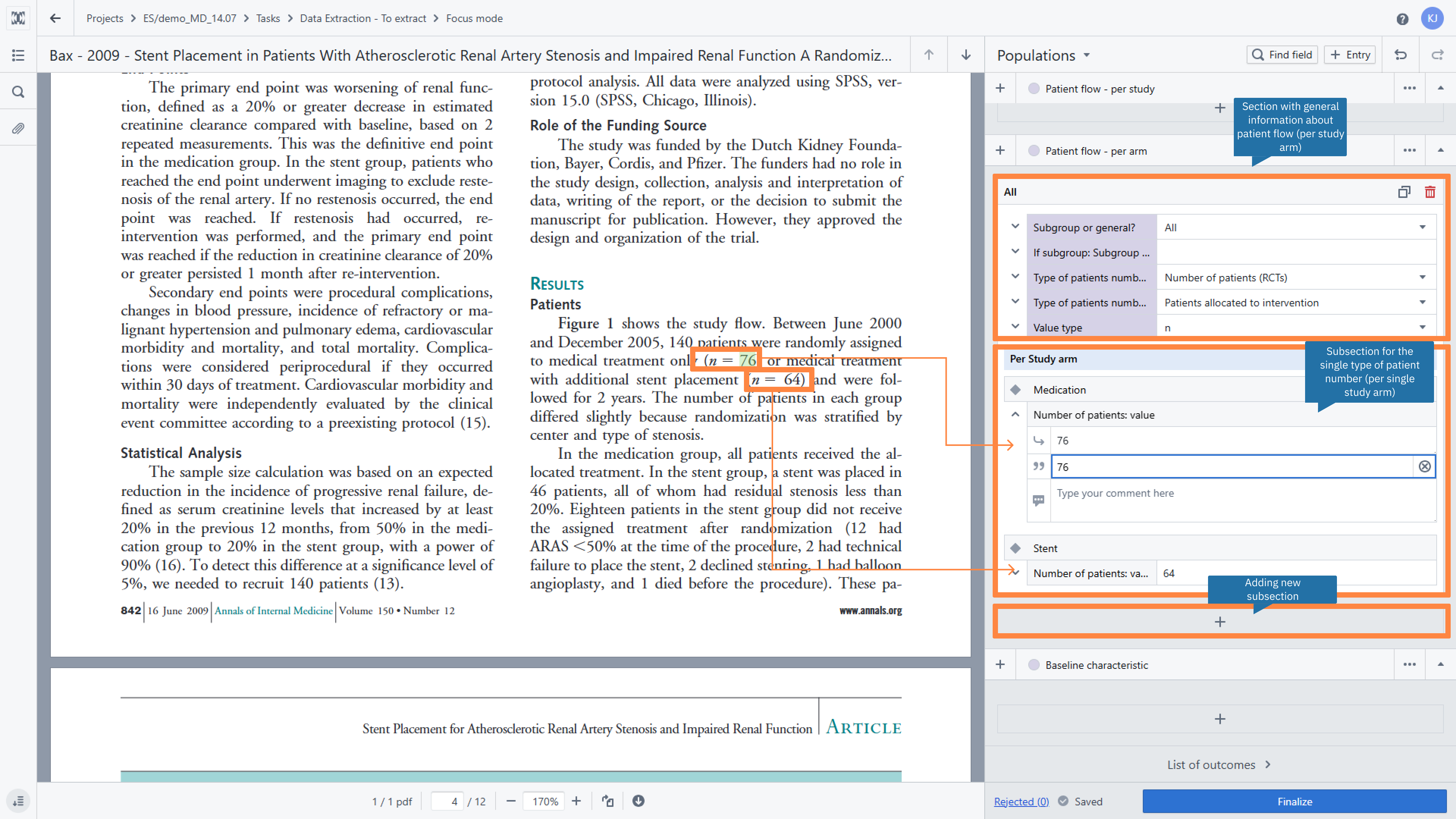
Task: Click the collapse list icon at bottom-left
Action: [x=18, y=801]
